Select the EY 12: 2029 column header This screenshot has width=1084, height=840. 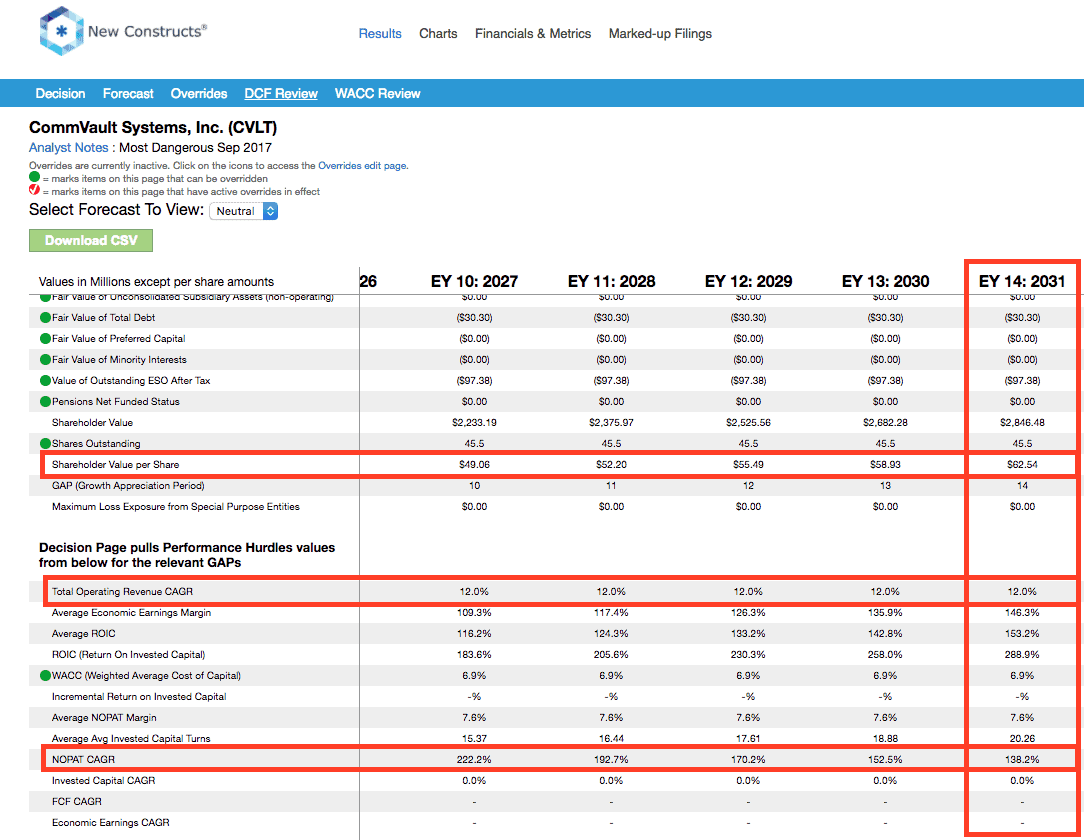coord(748,281)
